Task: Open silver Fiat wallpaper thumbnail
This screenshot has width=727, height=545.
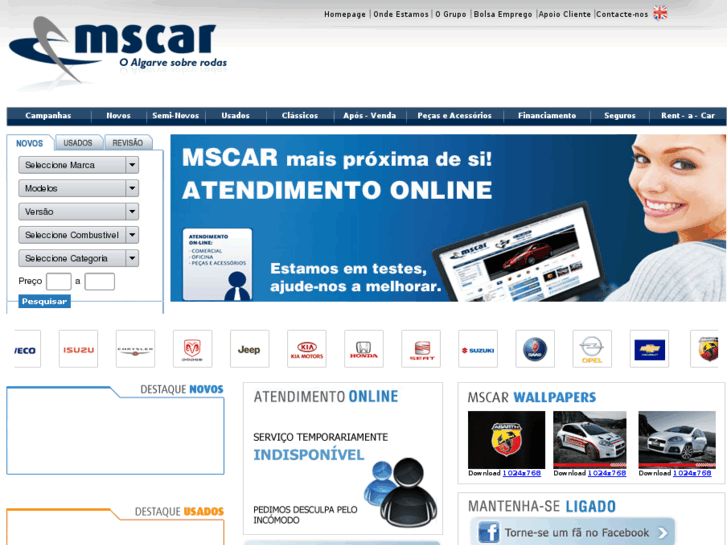Action: click(677, 440)
